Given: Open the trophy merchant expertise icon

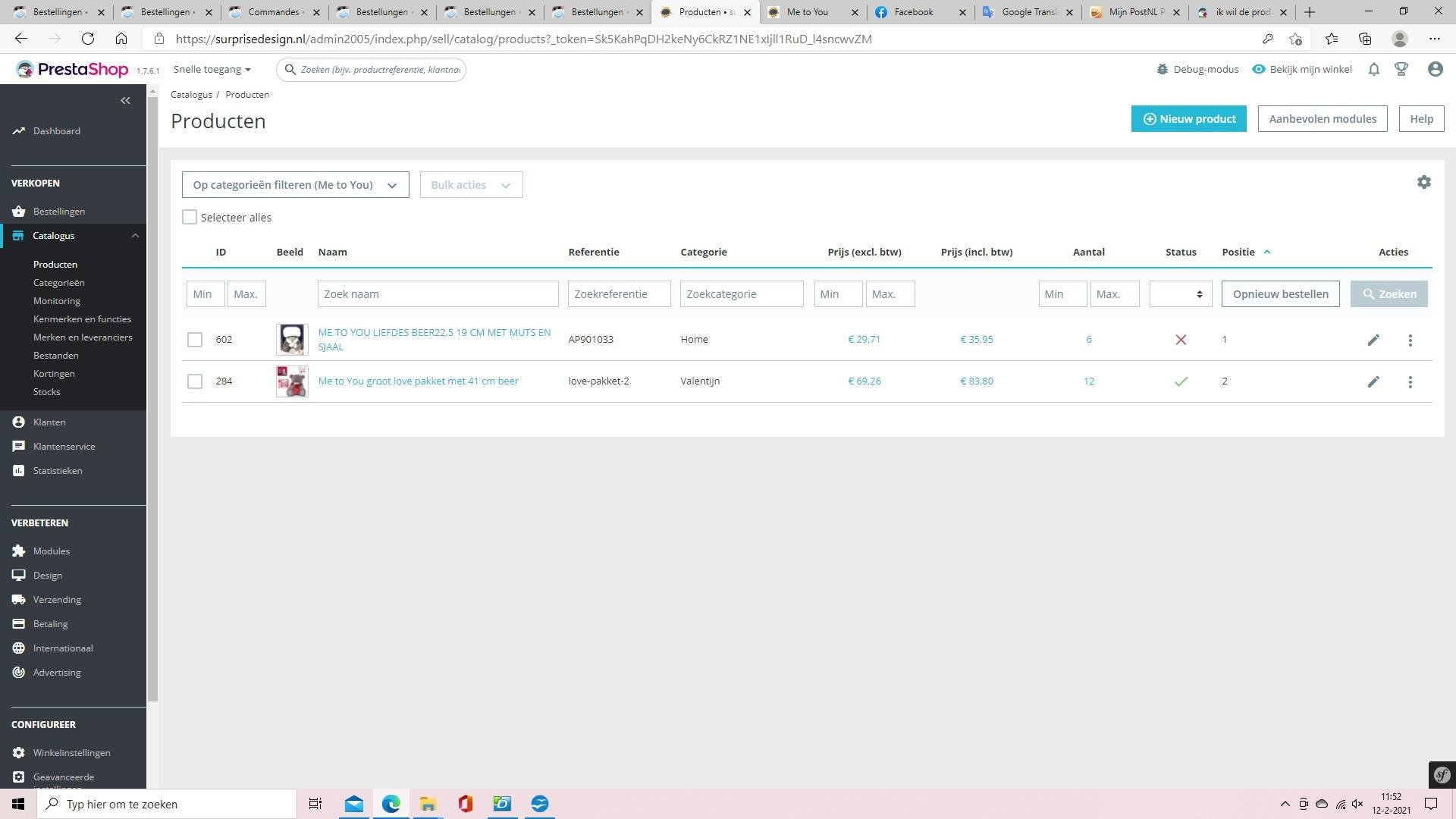Looking at the screenshot, I should (1401, 69).
